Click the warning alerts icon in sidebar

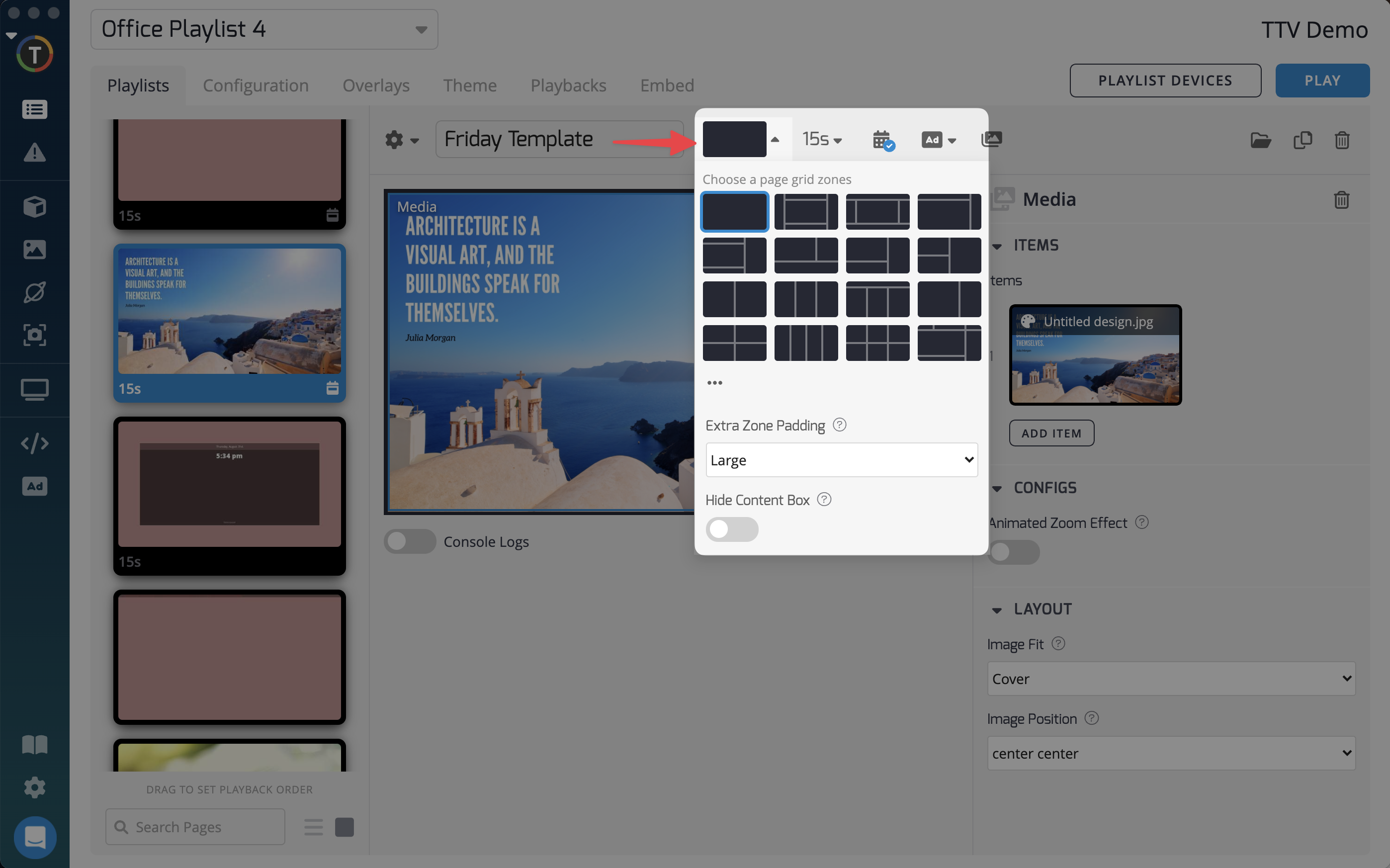click(x=34, y=153)
